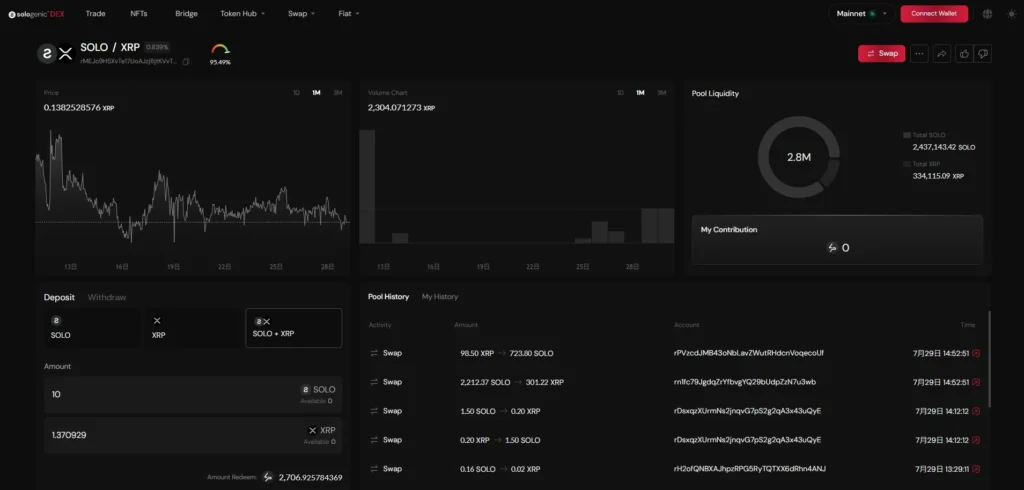Open the three-dots more options menu
This screenshot has width=1024, height=490.
[919, 54]
